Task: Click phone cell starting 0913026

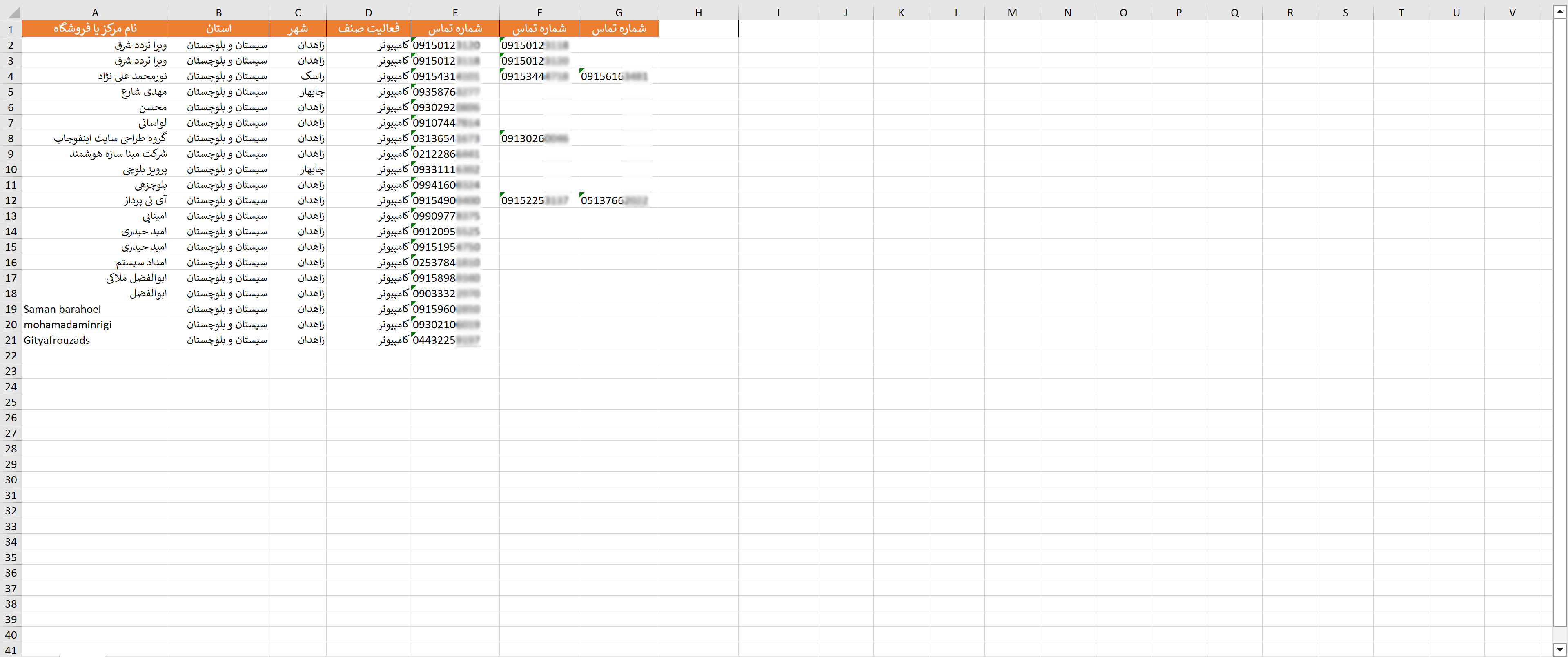Action: click(x=539, y=138)
